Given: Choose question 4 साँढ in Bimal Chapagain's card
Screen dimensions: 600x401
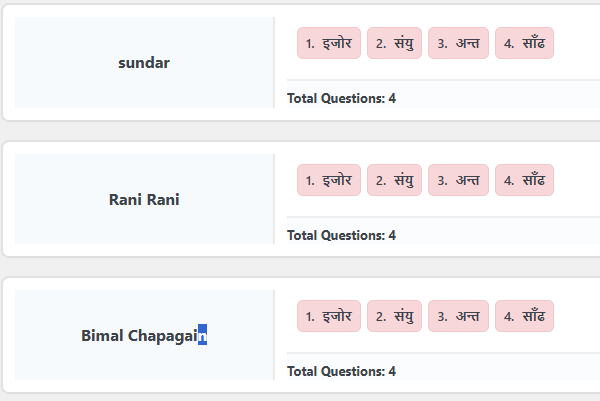Looking at the screenshot, I should coord(524,316).
